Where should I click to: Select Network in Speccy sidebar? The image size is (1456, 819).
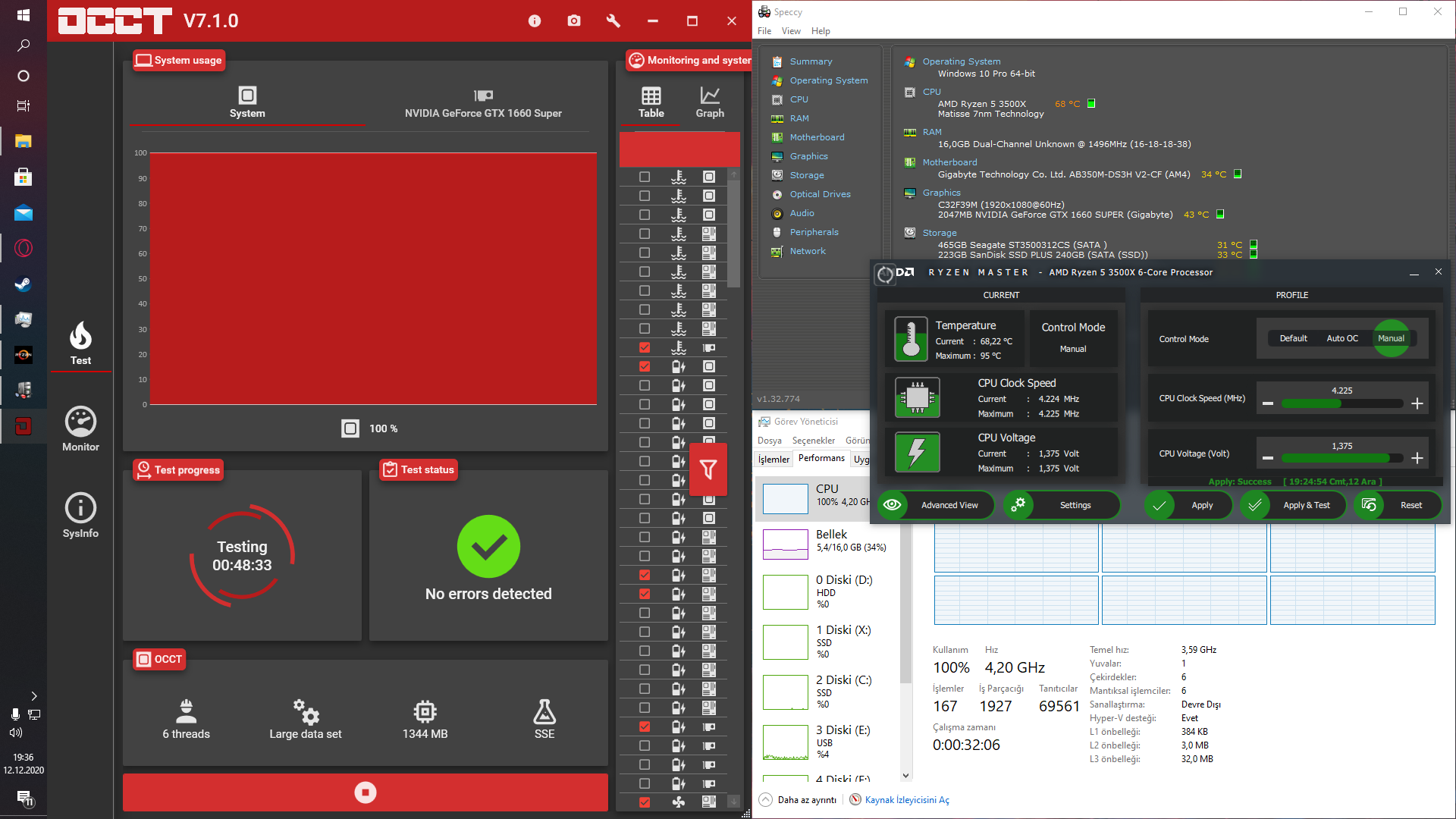[808, 251]
